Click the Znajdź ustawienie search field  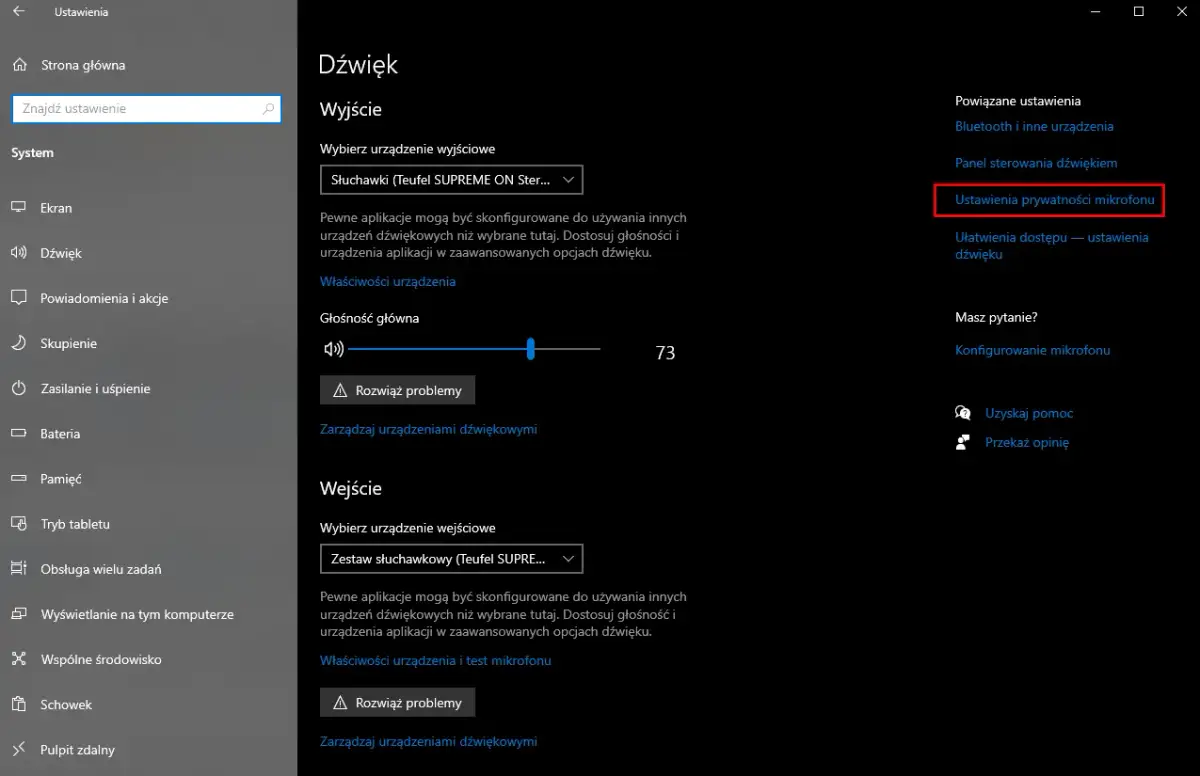pos(145,108)
